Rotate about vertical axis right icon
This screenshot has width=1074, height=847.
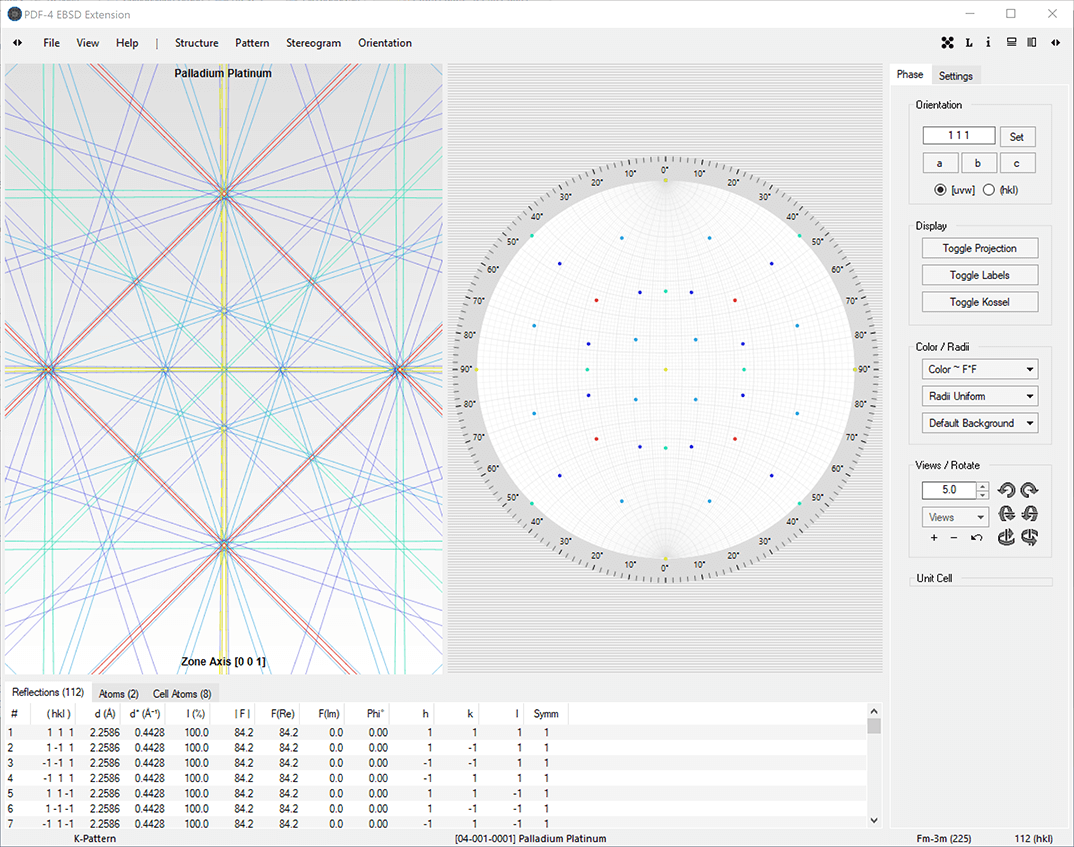pos(1029,538)
